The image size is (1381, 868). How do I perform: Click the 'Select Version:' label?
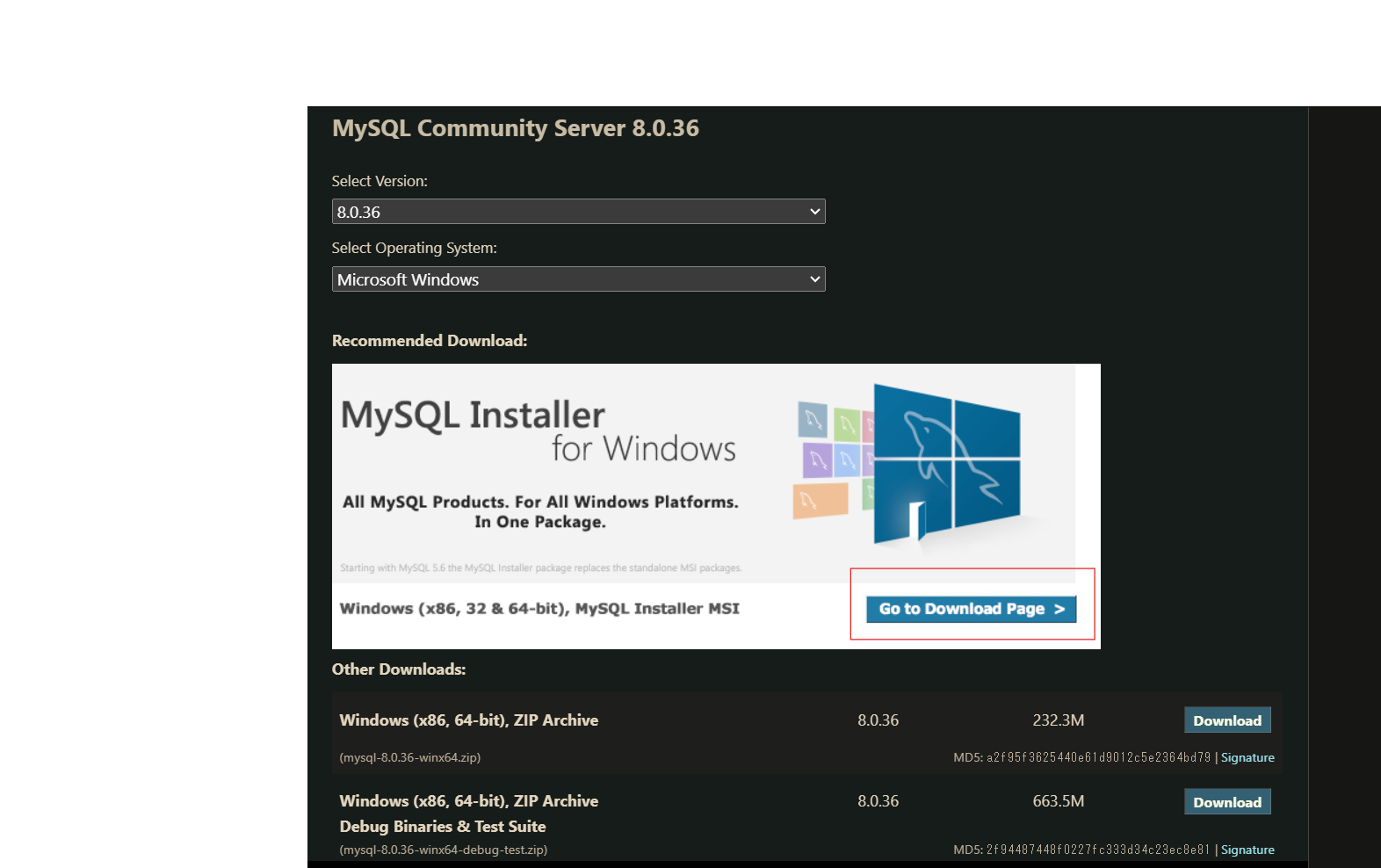click(380, 181)
